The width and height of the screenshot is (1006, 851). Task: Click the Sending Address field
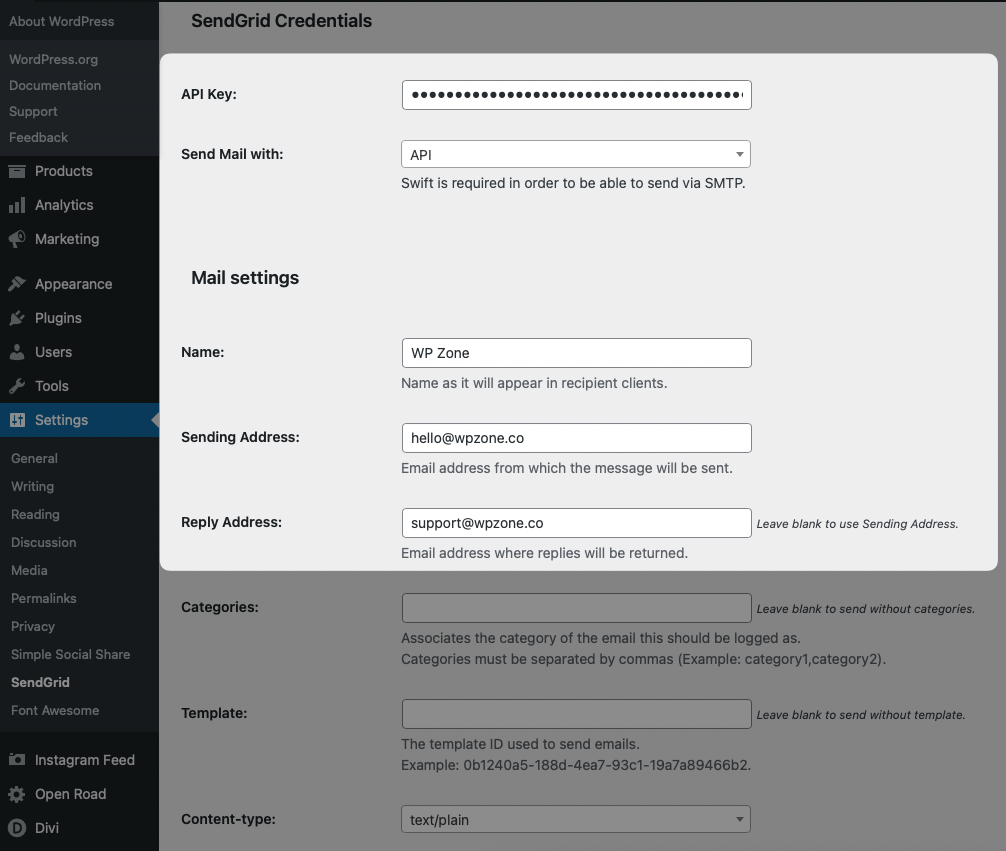tap(576, 438)
